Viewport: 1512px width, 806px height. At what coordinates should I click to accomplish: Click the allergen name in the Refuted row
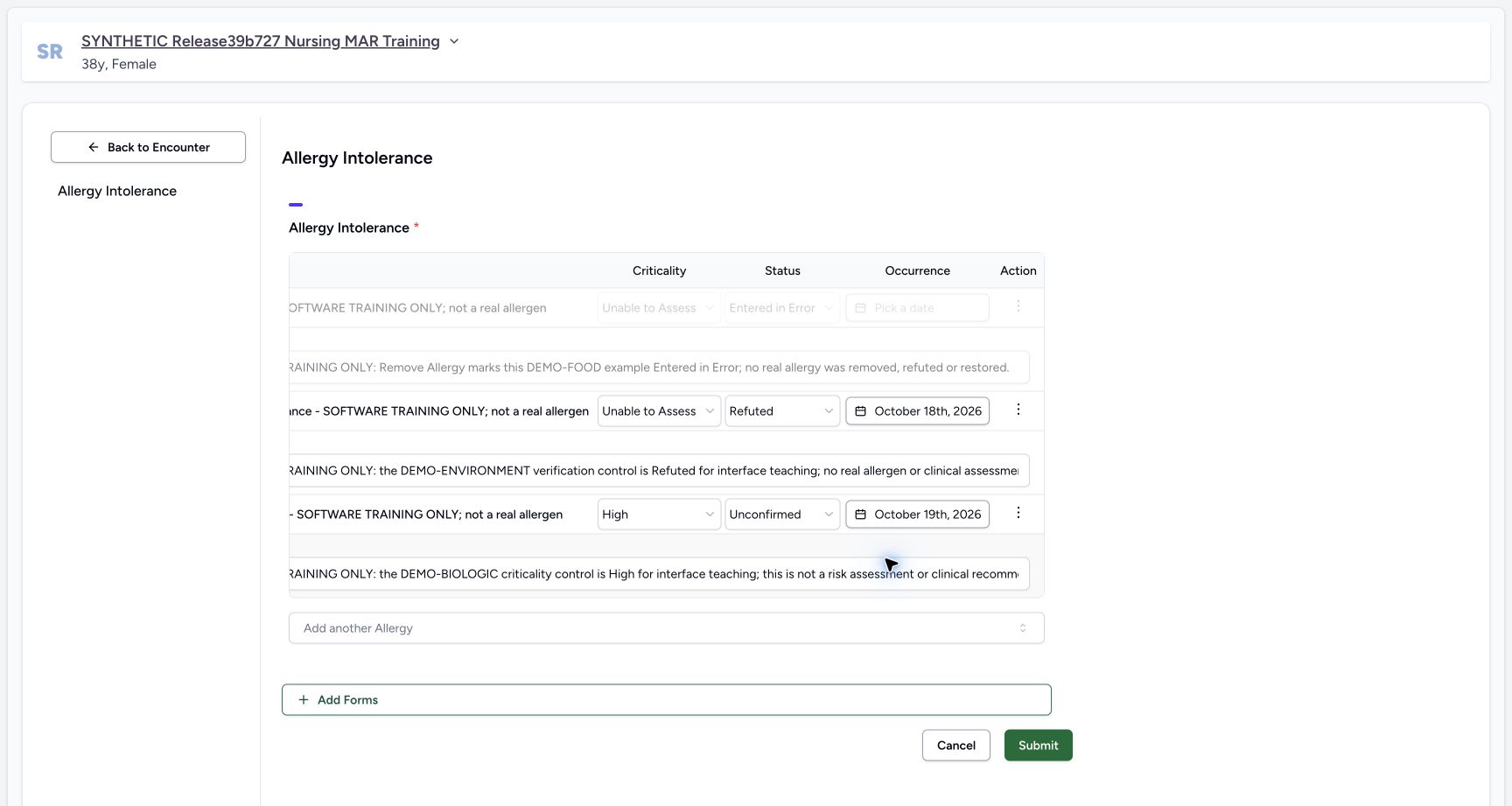coord(439,410)
